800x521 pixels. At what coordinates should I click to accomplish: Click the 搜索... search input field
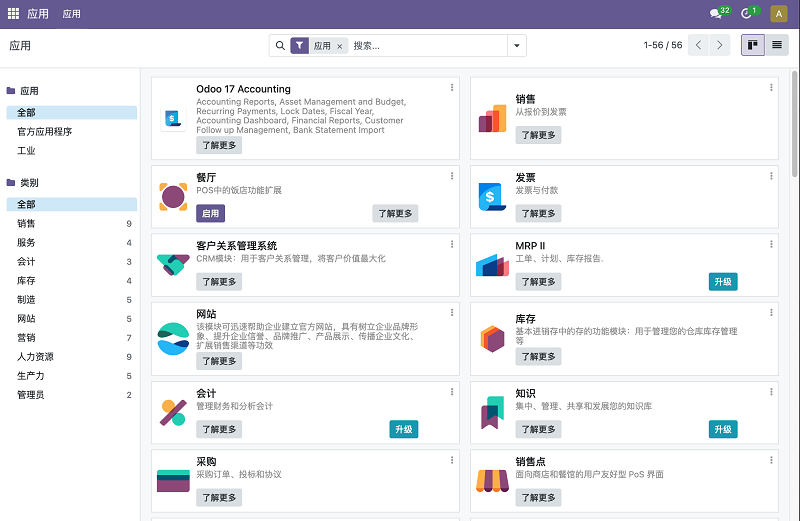[428, 45]
